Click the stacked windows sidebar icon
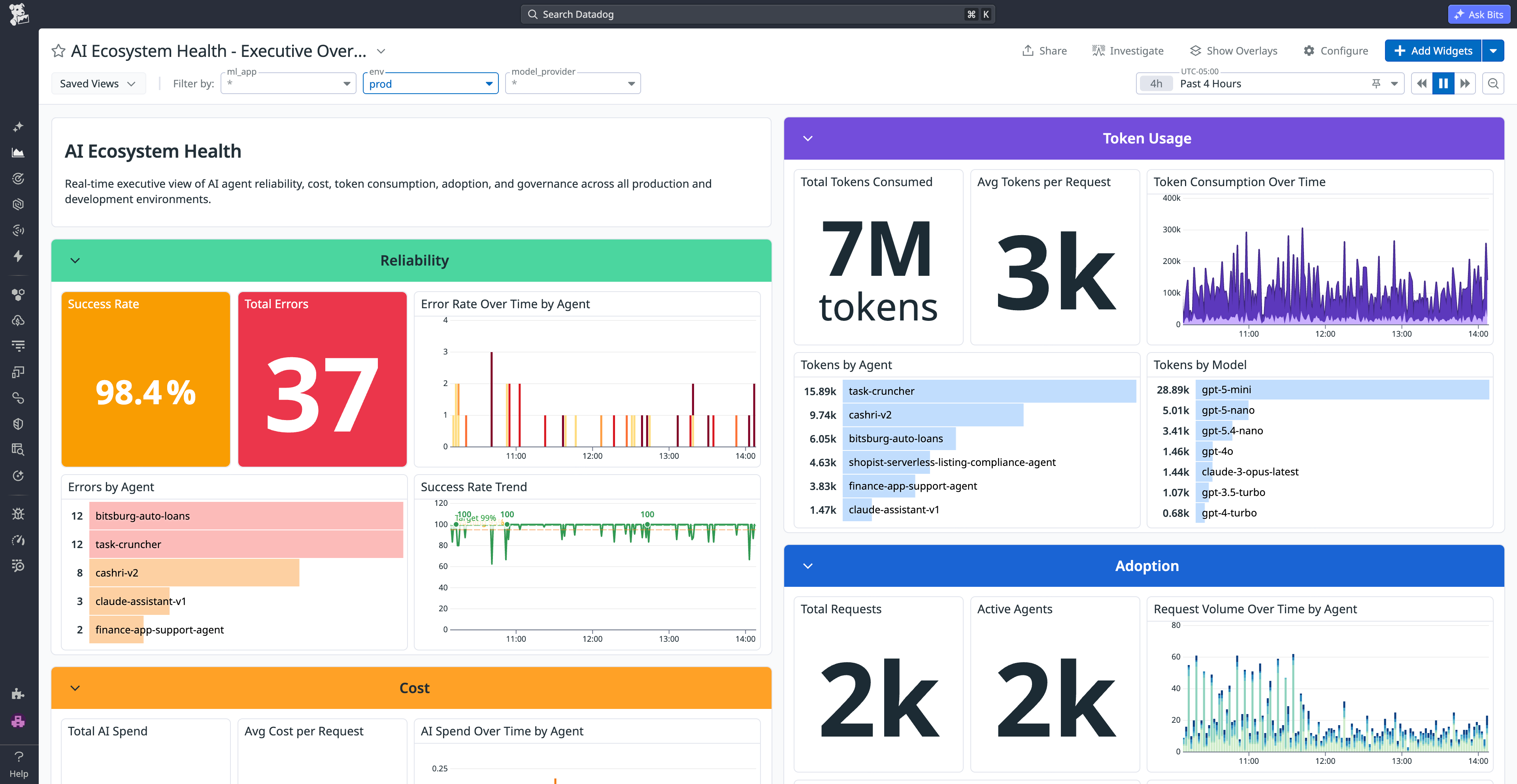The width and height of the screenshot is (1517, 784). [18, 372]
